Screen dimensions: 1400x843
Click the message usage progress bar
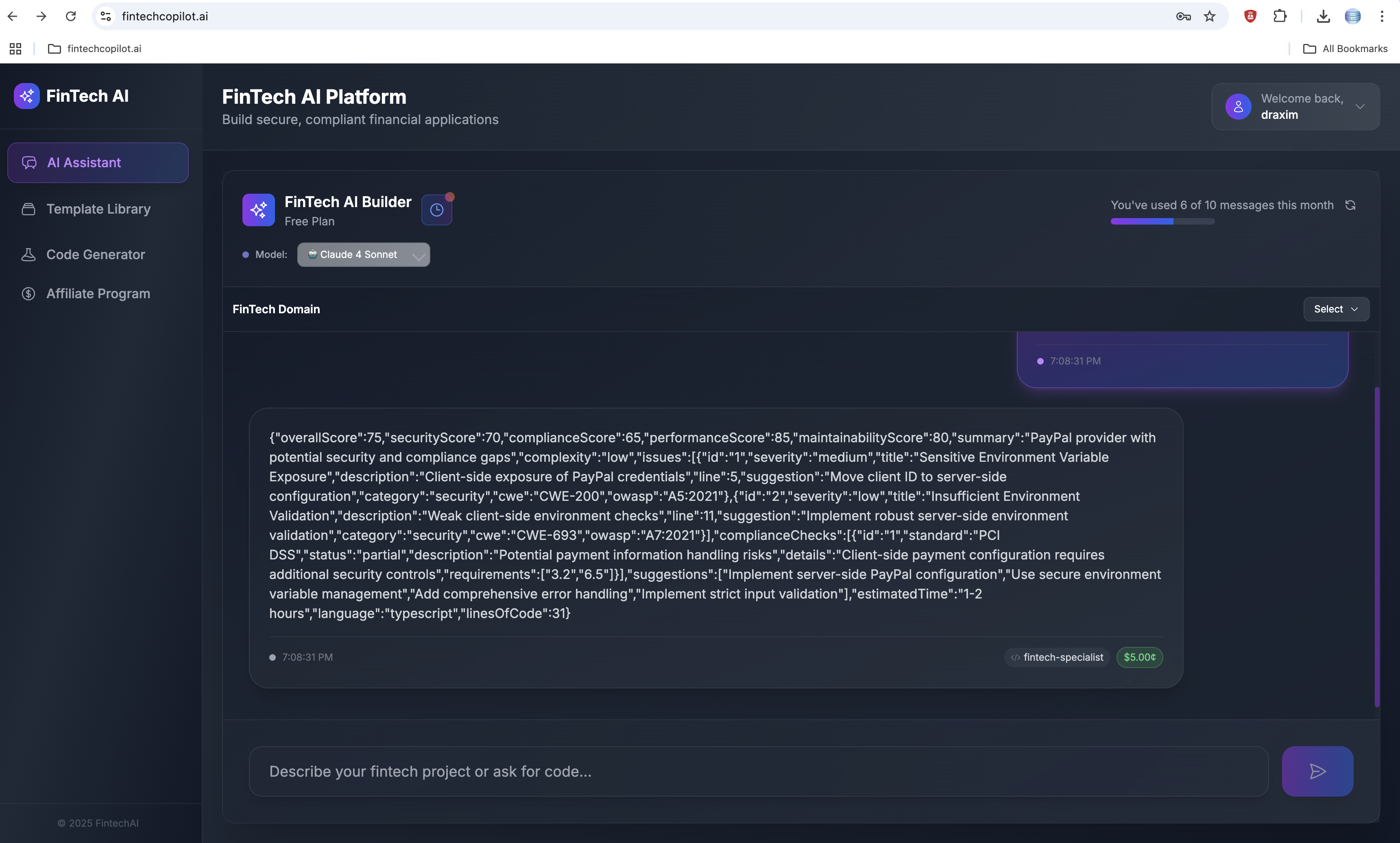click(1162, 222)
